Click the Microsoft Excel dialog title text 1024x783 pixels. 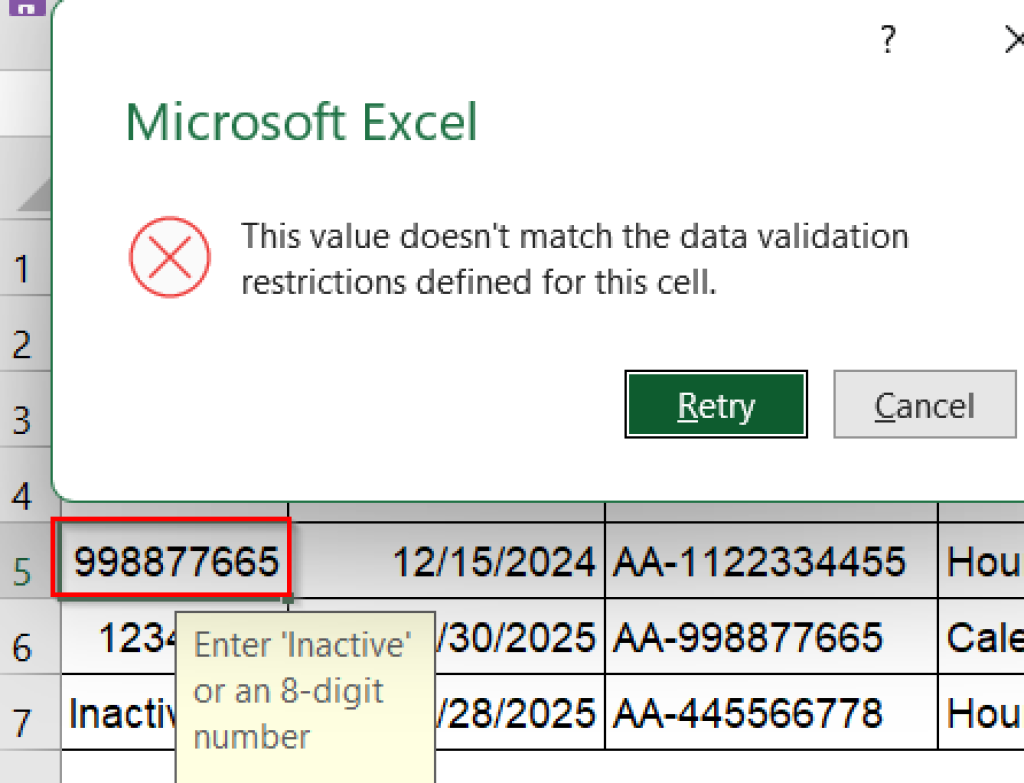300,121
